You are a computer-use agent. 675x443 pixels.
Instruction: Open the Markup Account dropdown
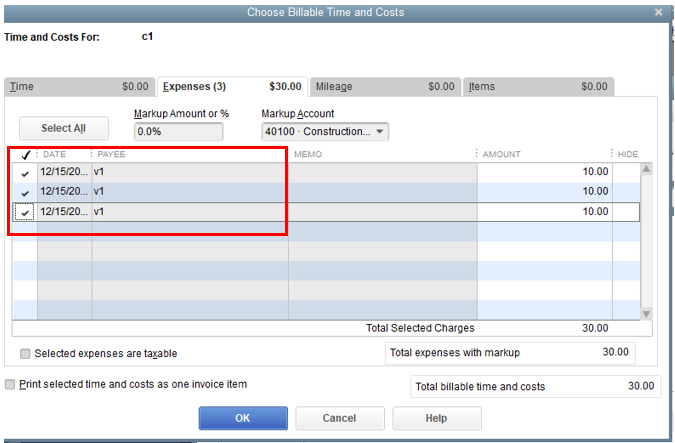click(325, 131)
